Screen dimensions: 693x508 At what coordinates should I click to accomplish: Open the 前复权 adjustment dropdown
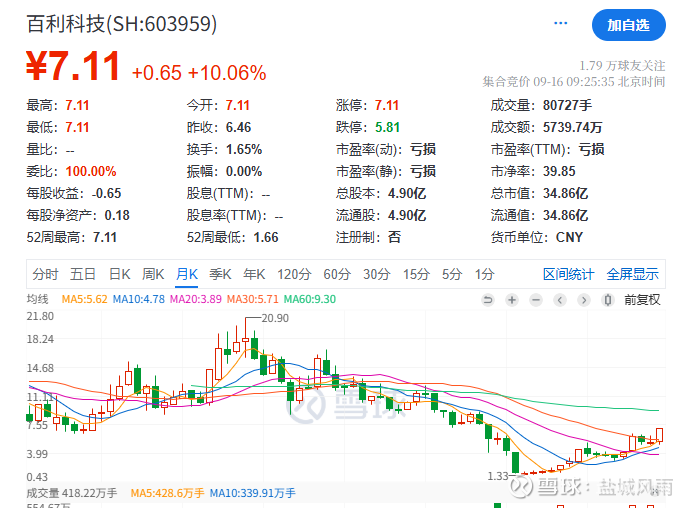(x=642, y=300)
